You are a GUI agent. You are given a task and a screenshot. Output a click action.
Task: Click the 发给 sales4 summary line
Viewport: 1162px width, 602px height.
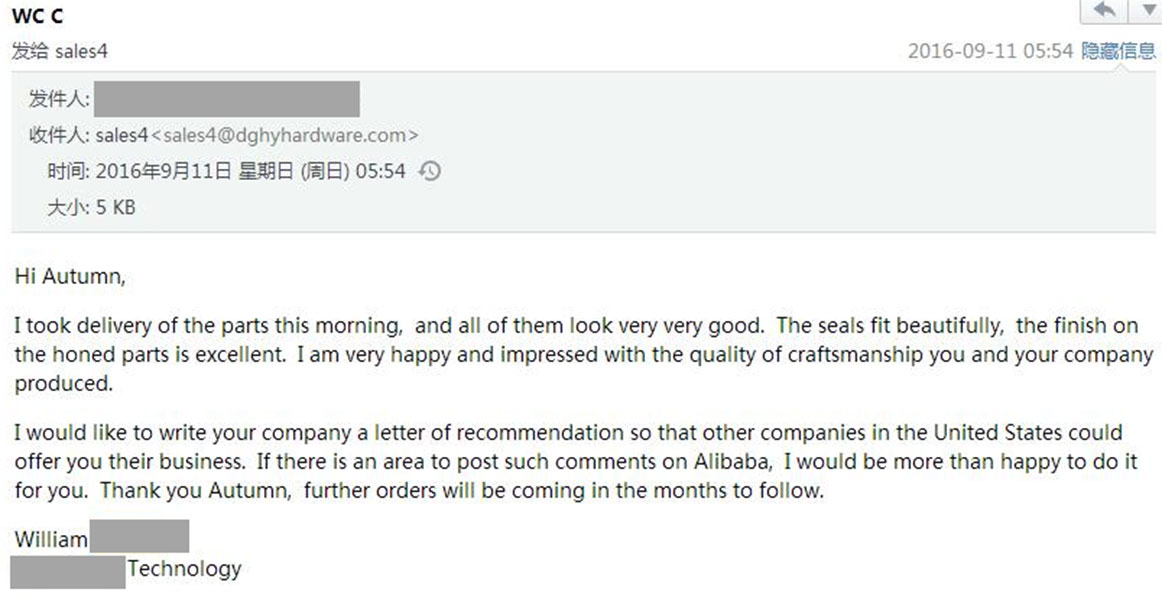coord(60,51)
